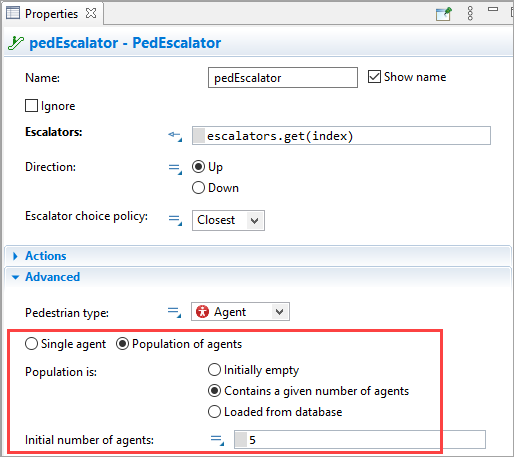Click the equals icon beside Escalator choice policy
This screenshot has height=457, width=514.
175,220
